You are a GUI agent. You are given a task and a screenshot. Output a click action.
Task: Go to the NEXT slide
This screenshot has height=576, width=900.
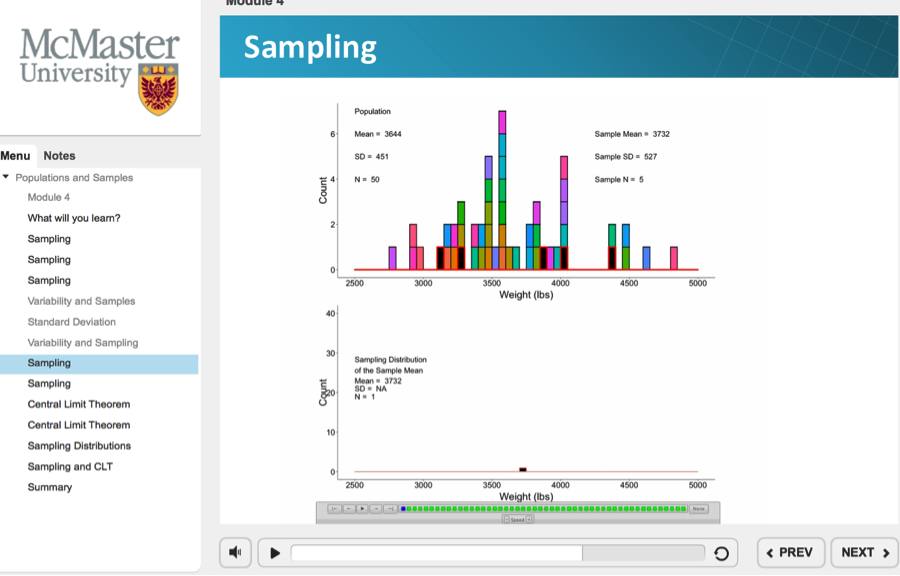[864, 552]
